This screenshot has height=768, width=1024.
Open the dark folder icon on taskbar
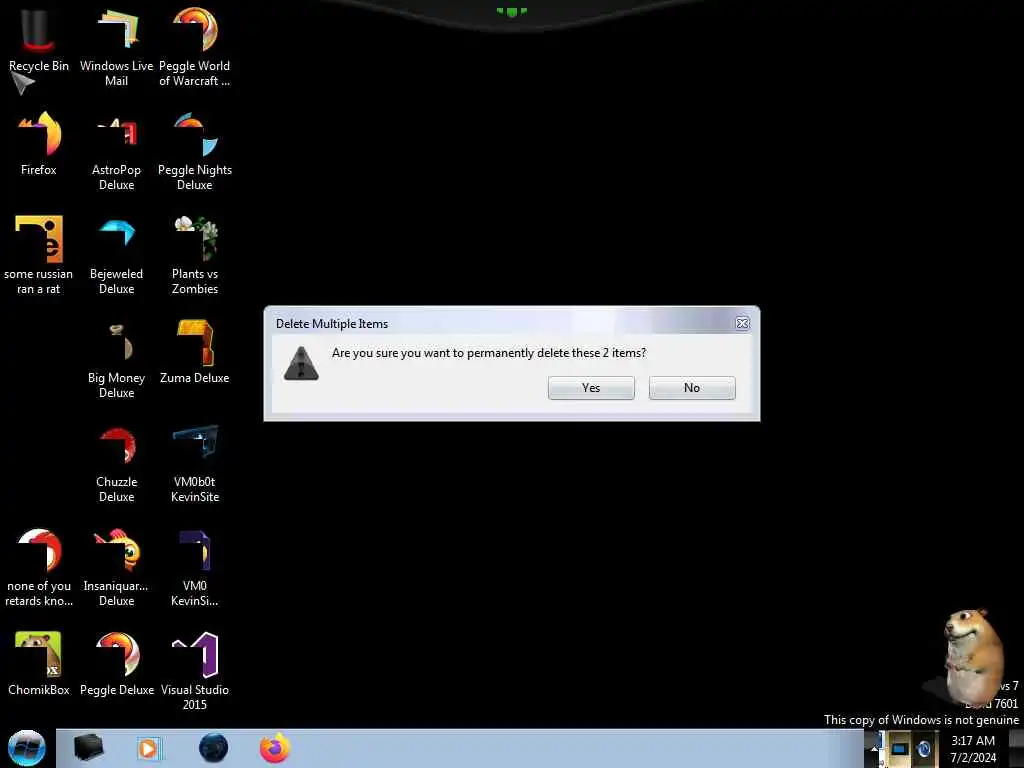pos(88,748)
